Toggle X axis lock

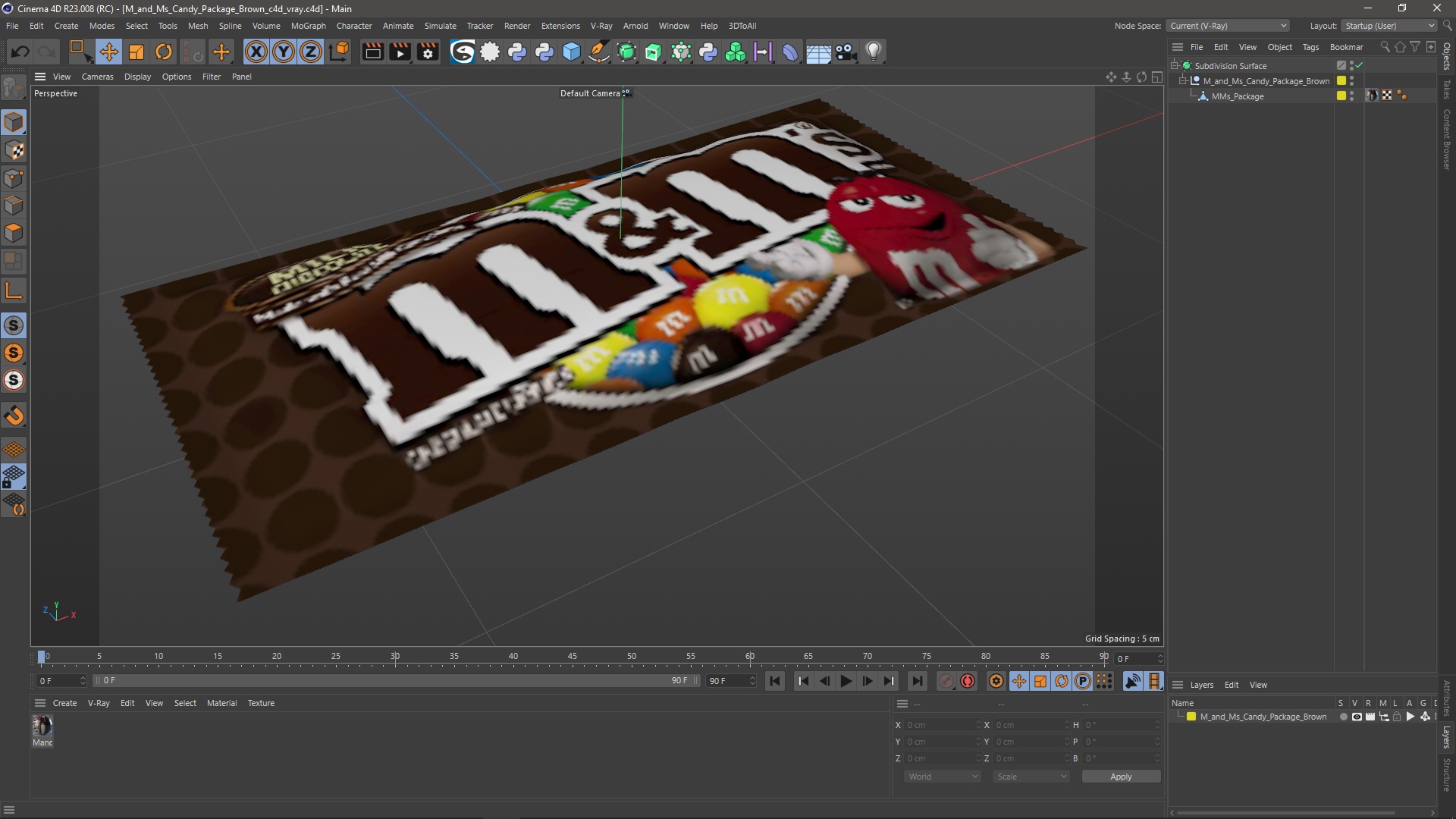tap(256, 52)
